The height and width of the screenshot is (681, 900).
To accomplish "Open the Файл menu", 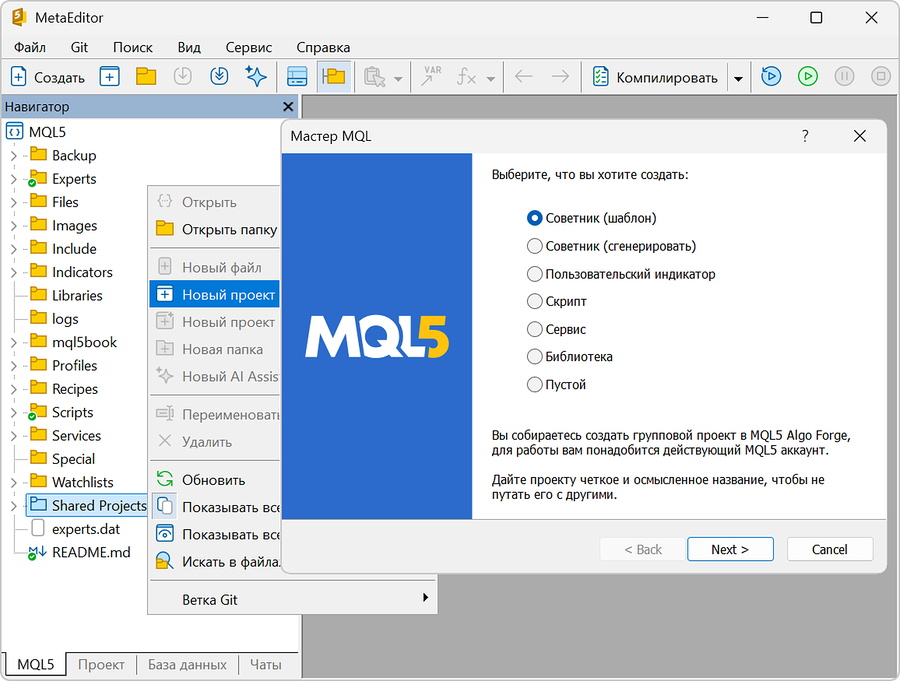I will pyautogui.click(x=30, y=47).
